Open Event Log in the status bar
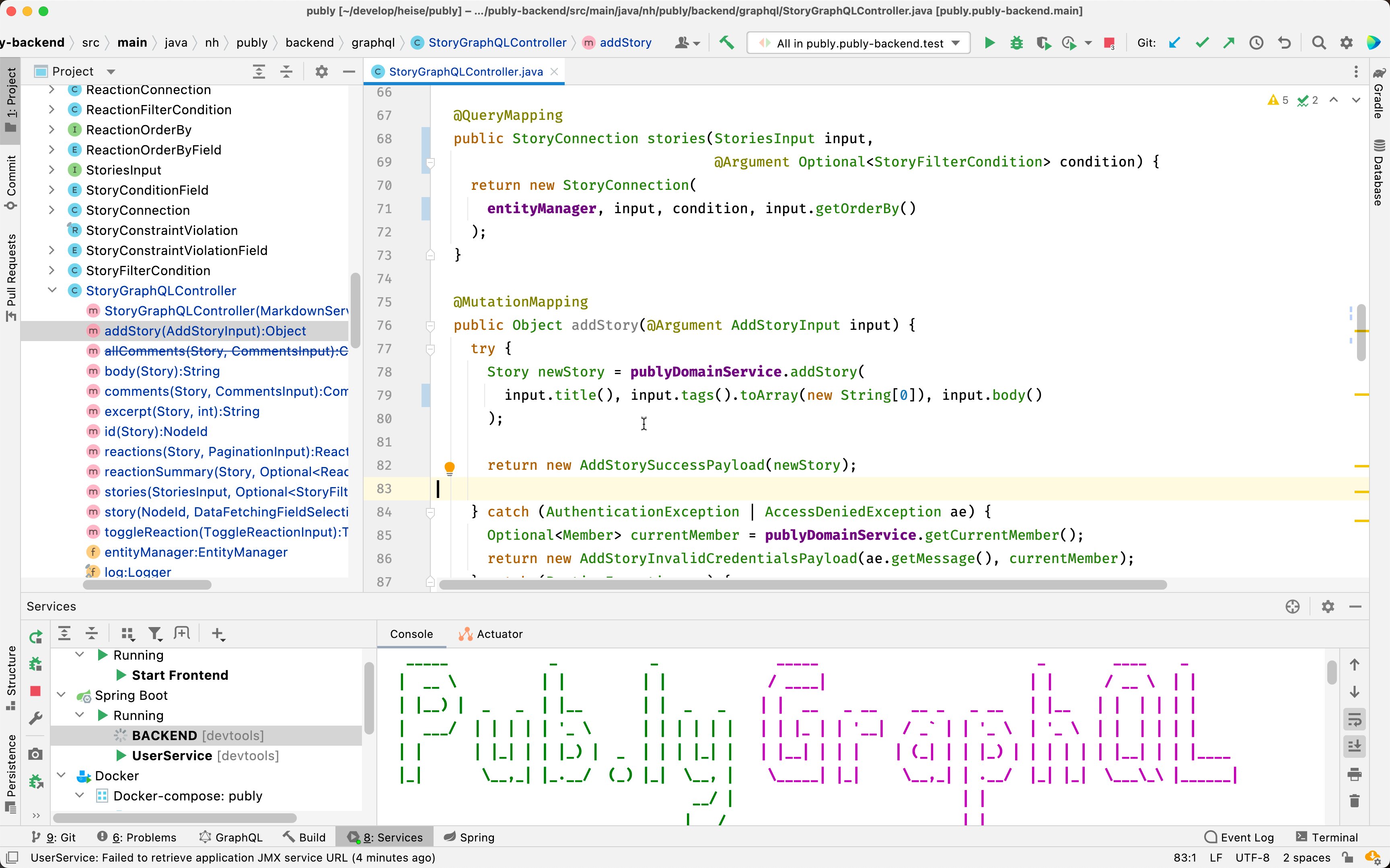 (x=1239, y=837)
